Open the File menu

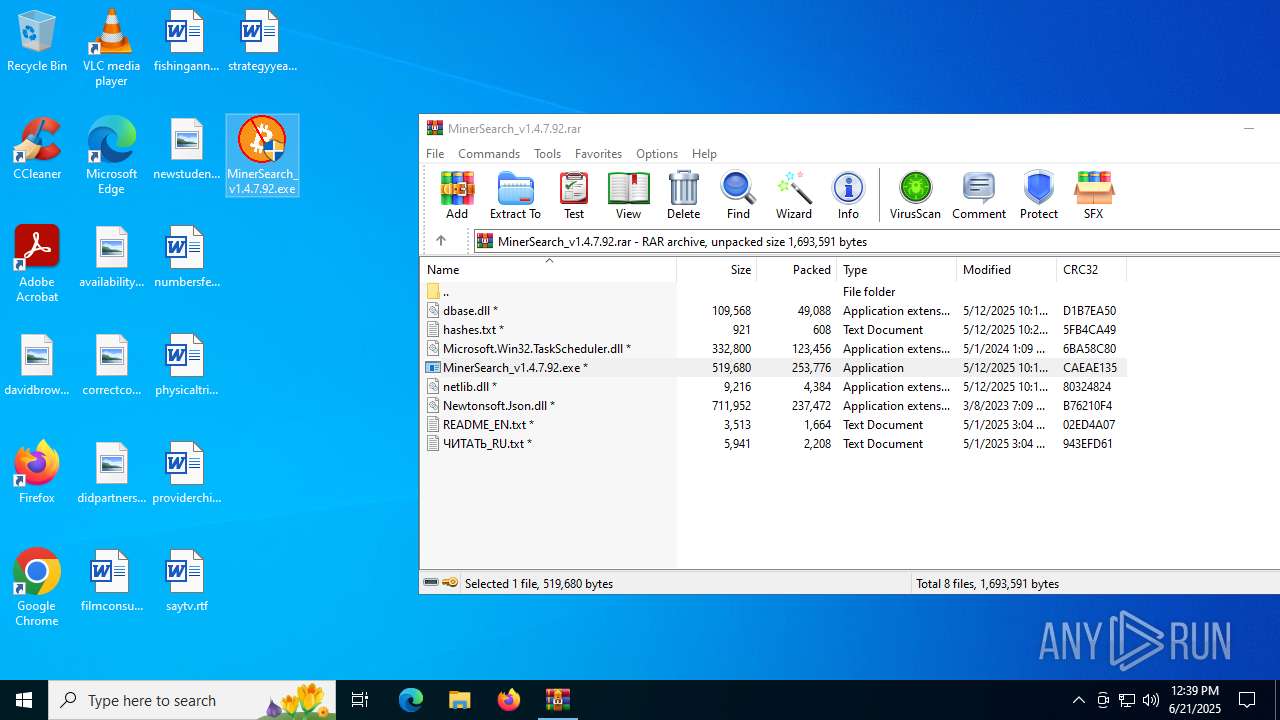pos(435,153)
